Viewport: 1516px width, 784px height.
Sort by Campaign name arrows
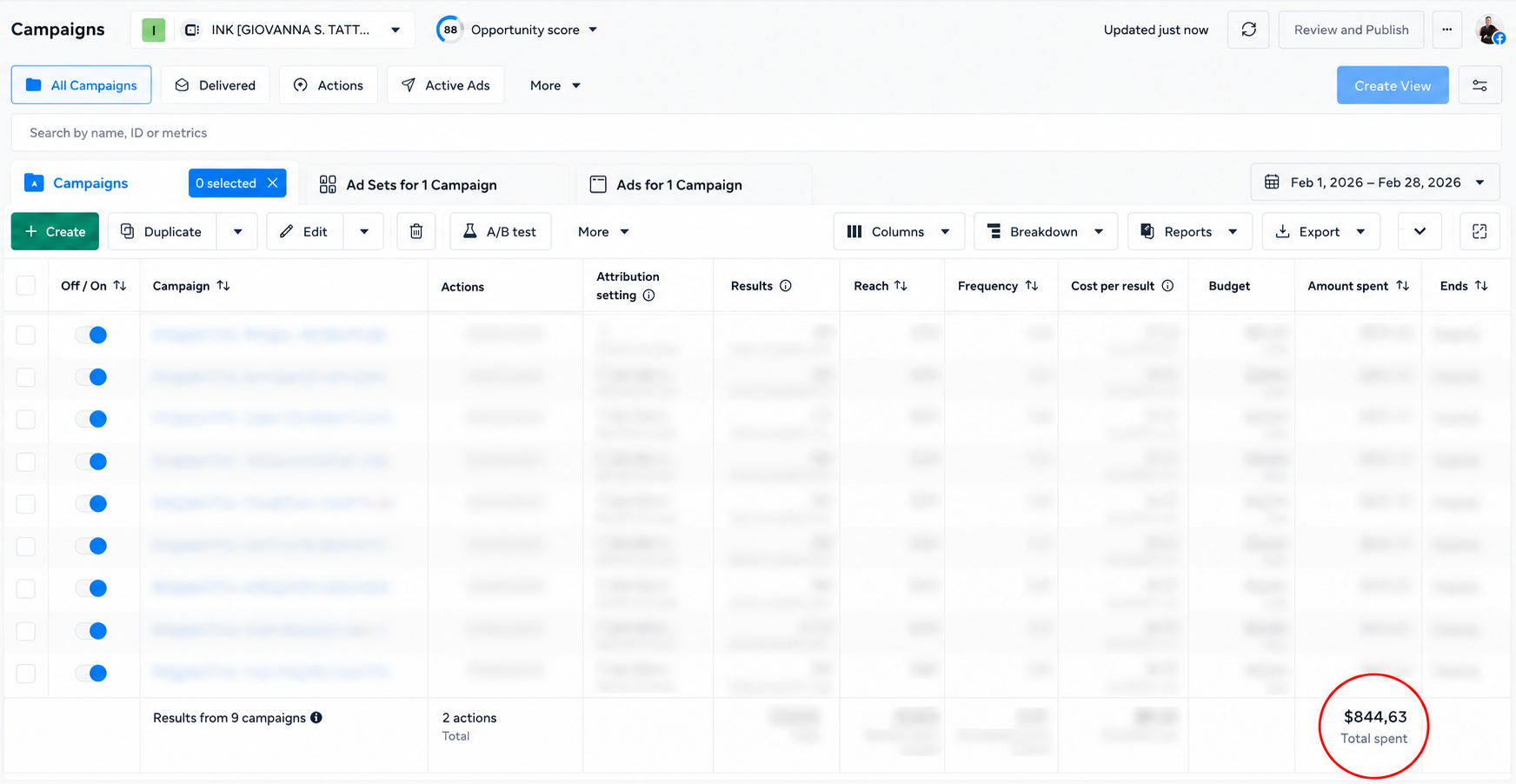tap(223, 286)
